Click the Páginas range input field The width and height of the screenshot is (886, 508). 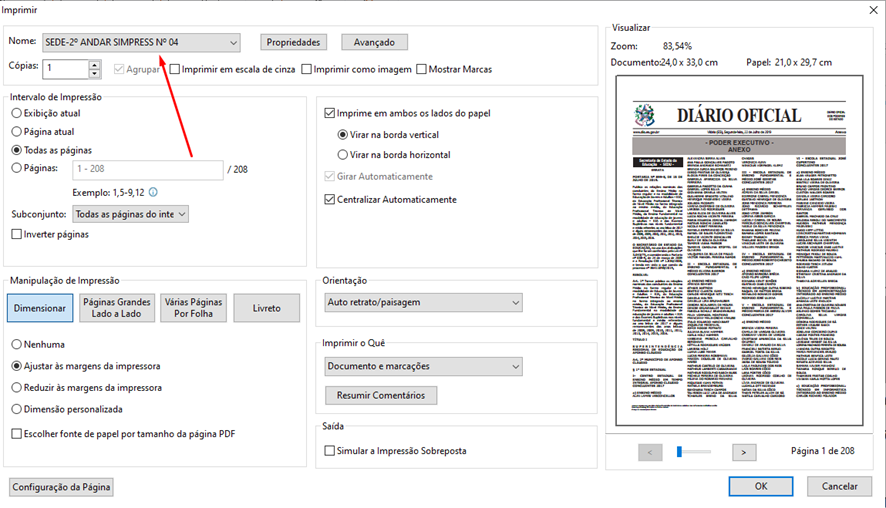[x=147, y=169]
